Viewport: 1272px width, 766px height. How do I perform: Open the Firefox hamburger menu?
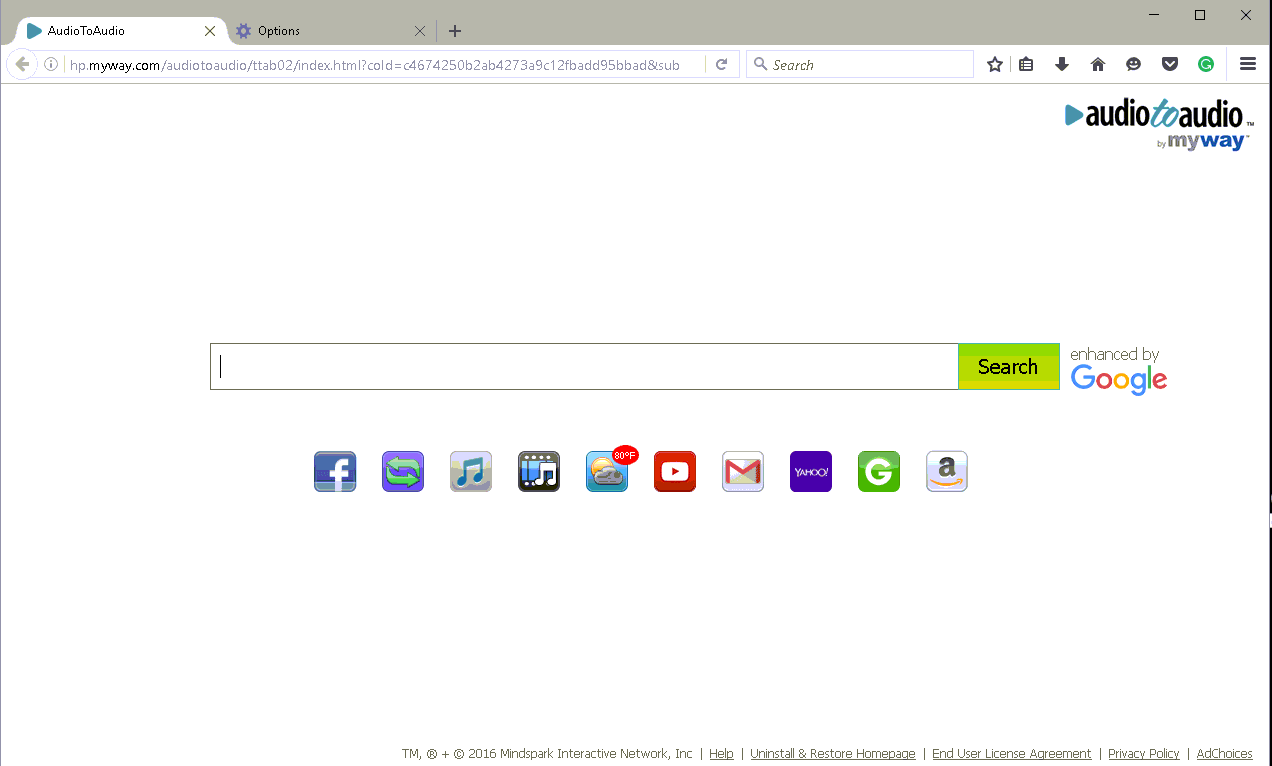[1247, 65]
